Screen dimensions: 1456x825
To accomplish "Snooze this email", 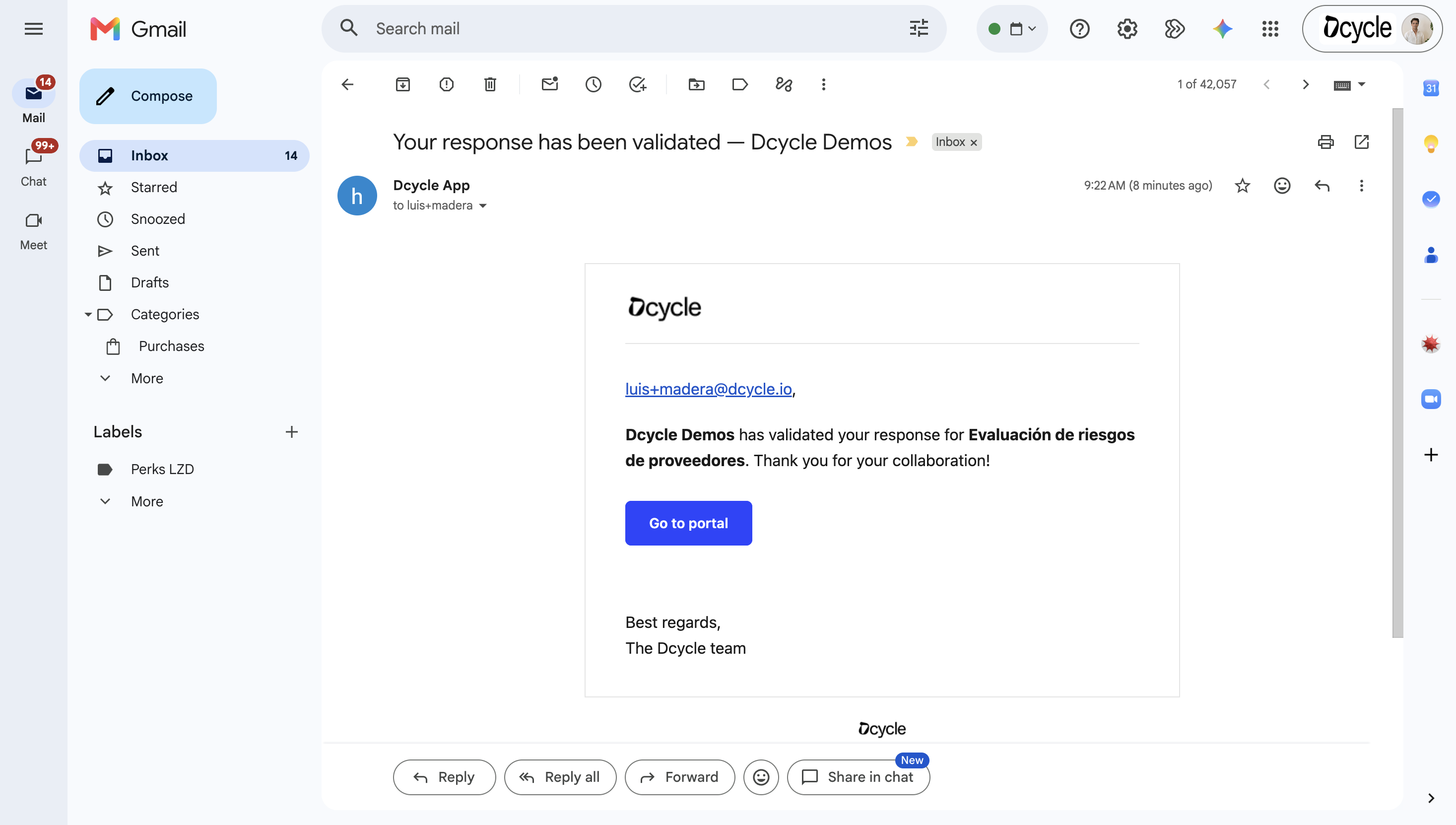I will [x=593, y=84].
